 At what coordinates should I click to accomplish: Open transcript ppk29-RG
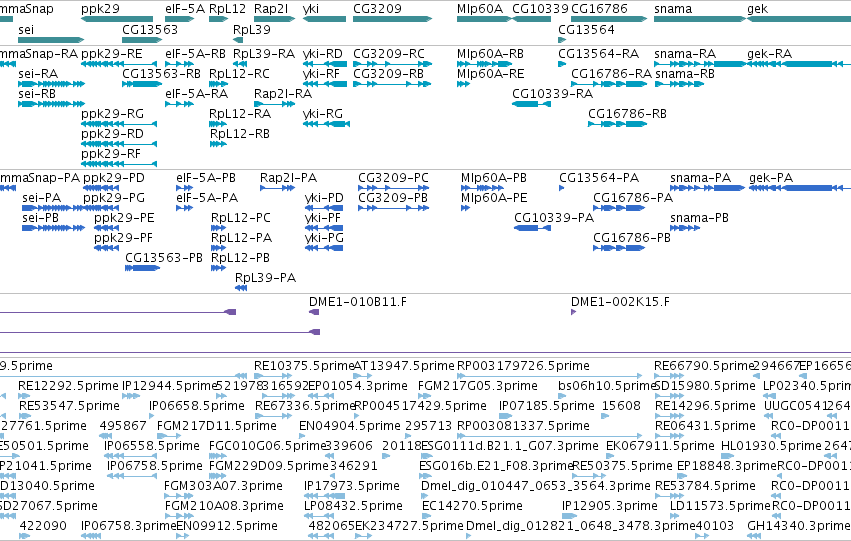[112, 114]
